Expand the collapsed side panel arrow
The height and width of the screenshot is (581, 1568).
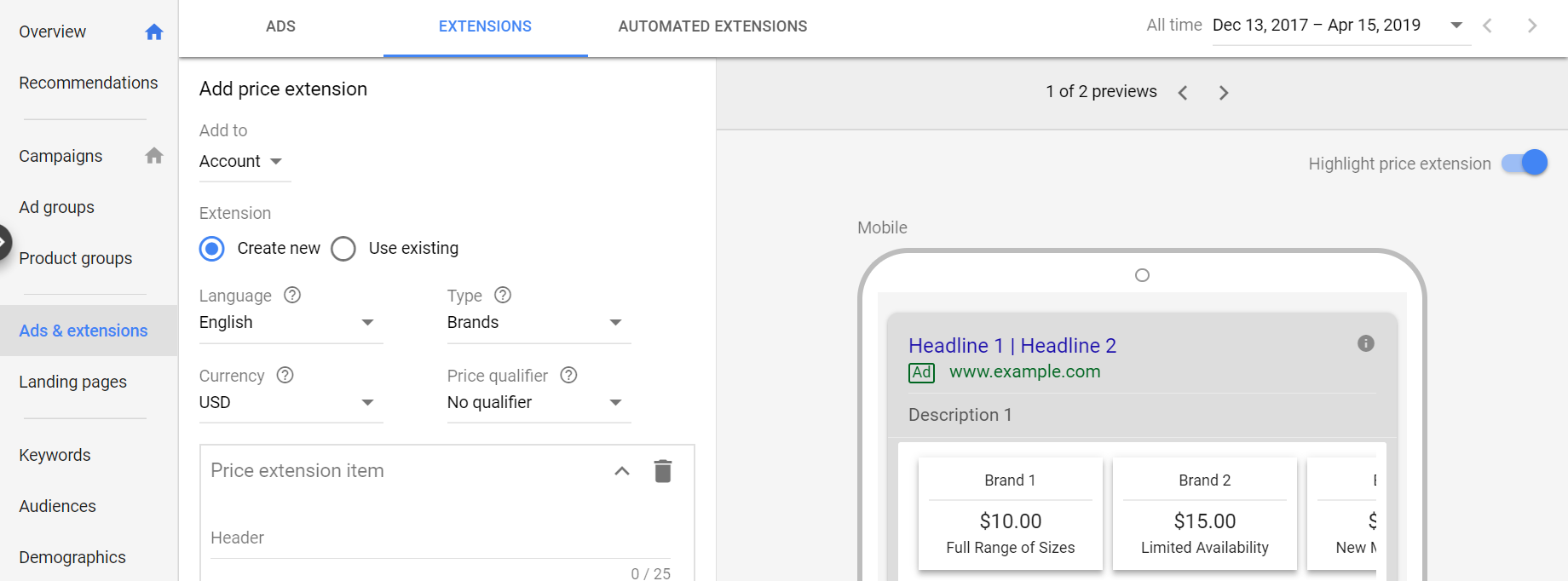tap(3, 243)
